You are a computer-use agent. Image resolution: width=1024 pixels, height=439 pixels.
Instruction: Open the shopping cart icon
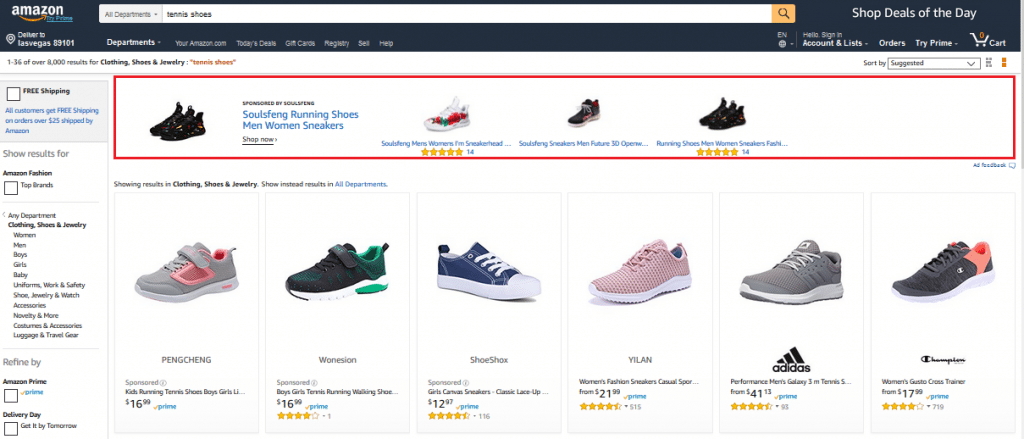pyautogui.click(x=978, y=39)
